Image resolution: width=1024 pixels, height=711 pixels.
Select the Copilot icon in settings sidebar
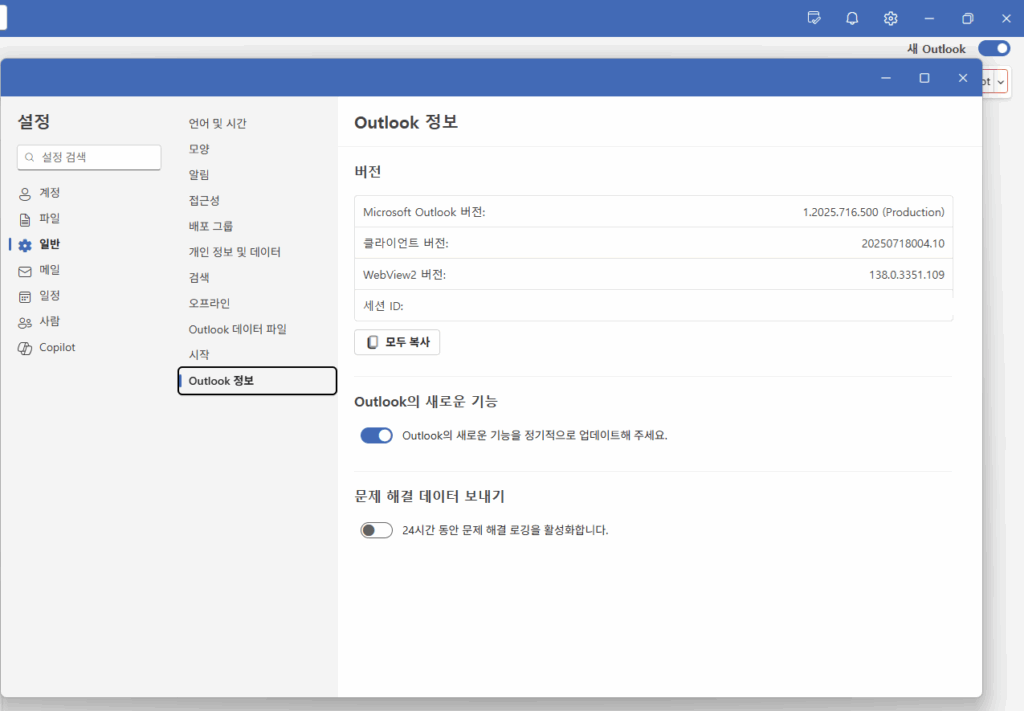point(25,348)
